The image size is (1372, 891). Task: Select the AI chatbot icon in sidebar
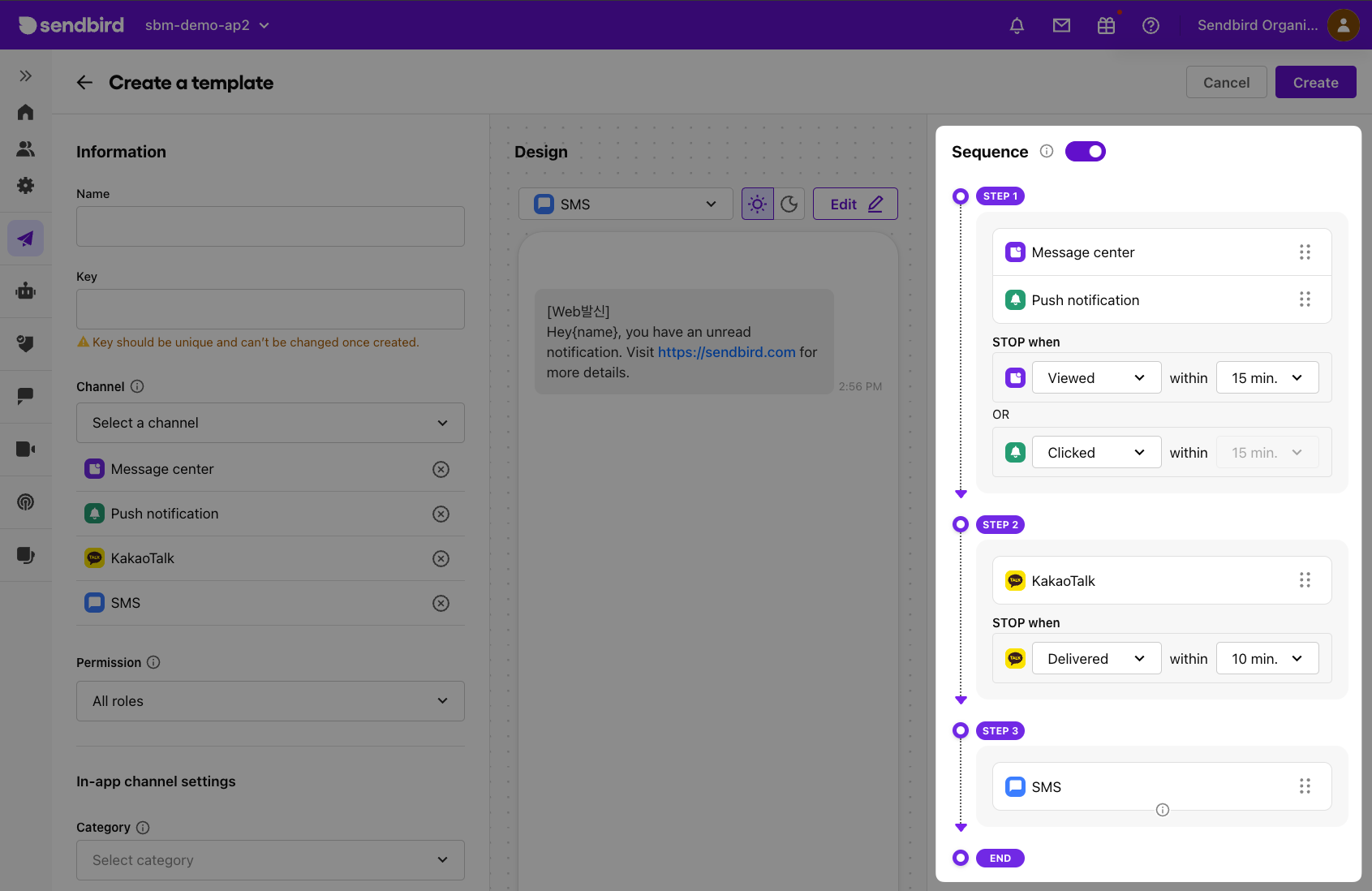pyautogui.click(x=25, y=291)
